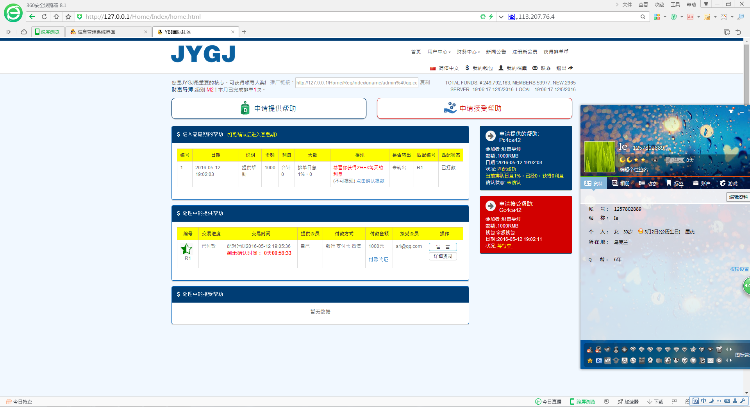Click the 加速器 status bar item
Screen dimensions: 750x407
pyautogui.click(x=628, y=402)
